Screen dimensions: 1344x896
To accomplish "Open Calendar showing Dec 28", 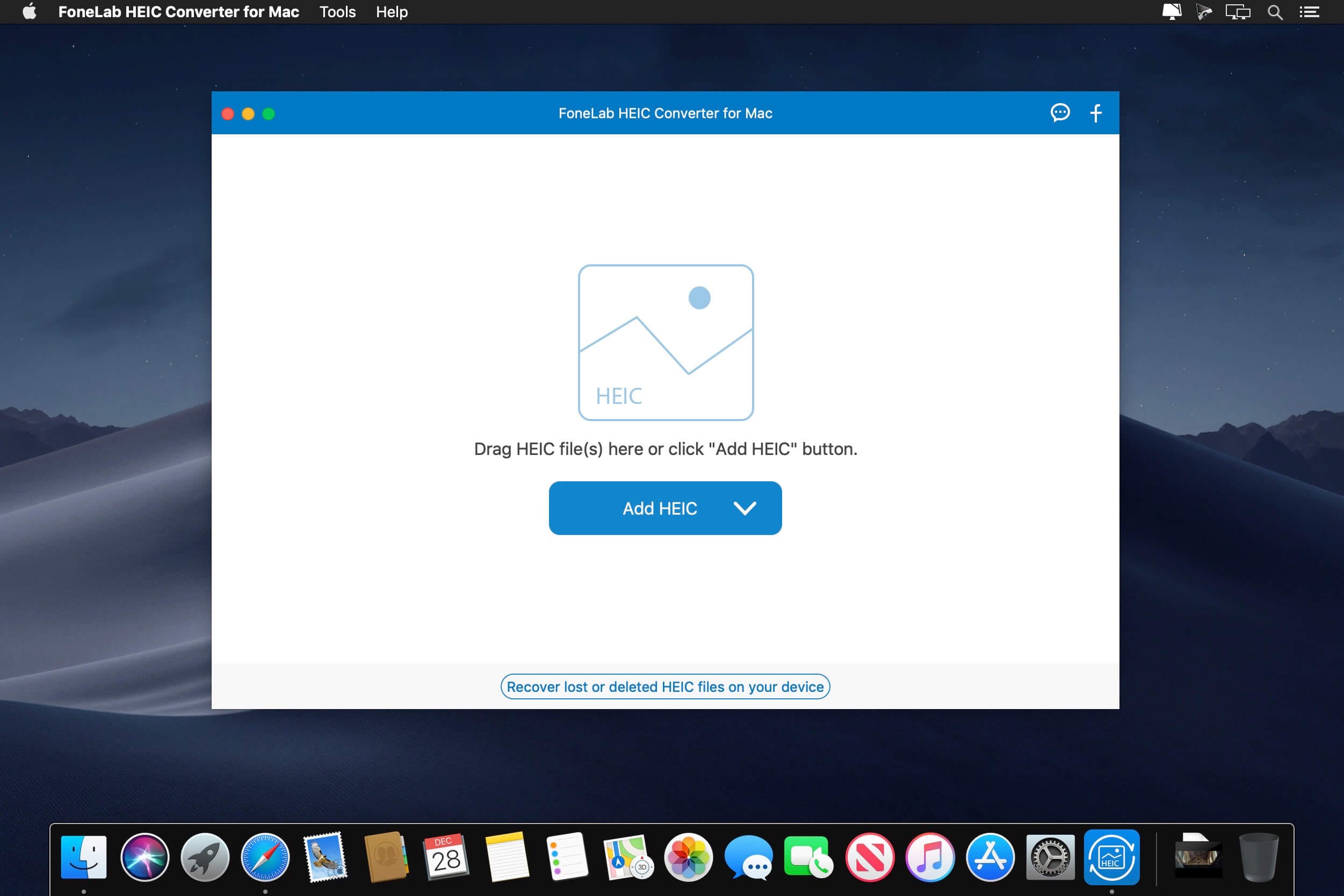I will pos(446,857).
